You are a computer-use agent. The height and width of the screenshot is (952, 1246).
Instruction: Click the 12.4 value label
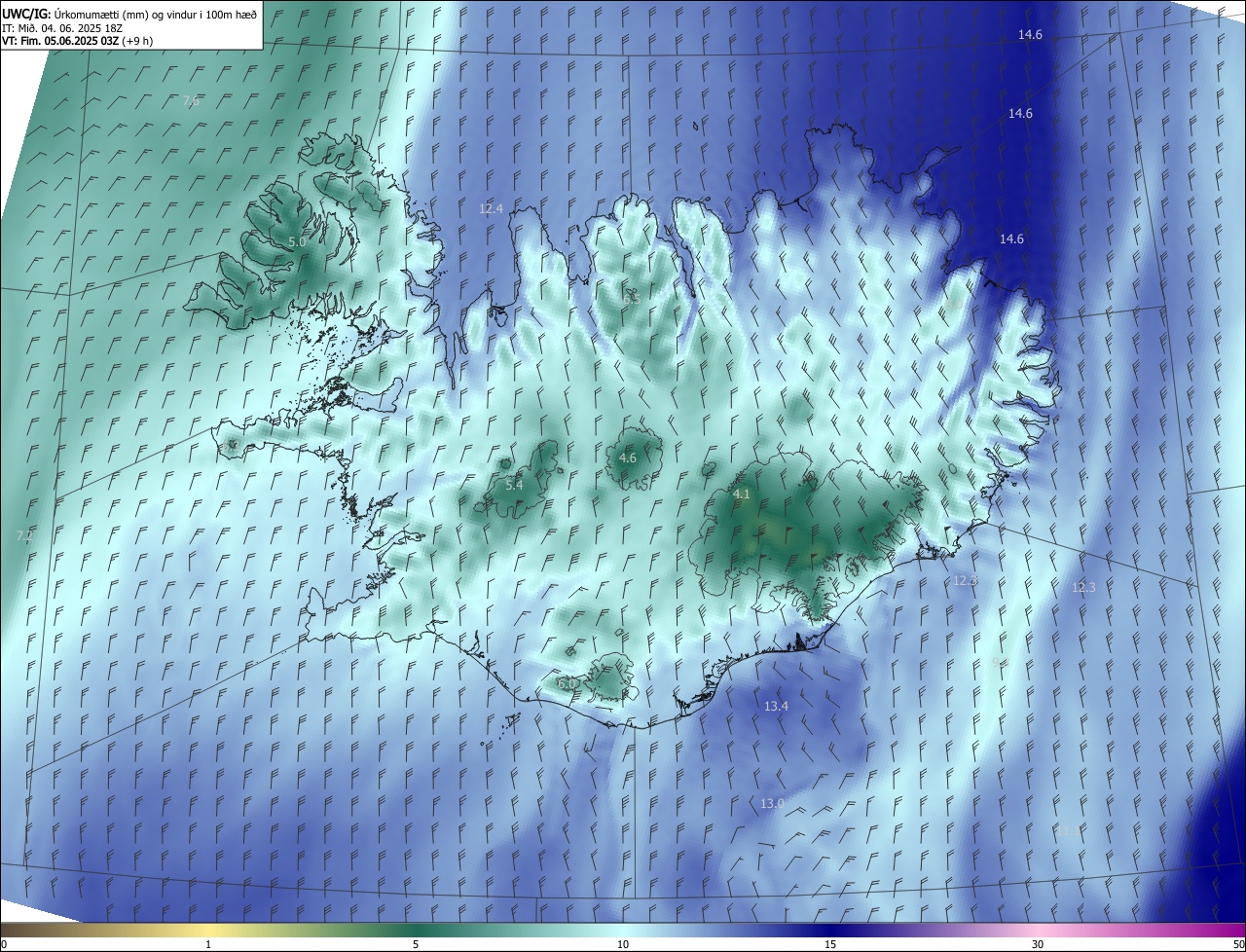click(491, 208)
